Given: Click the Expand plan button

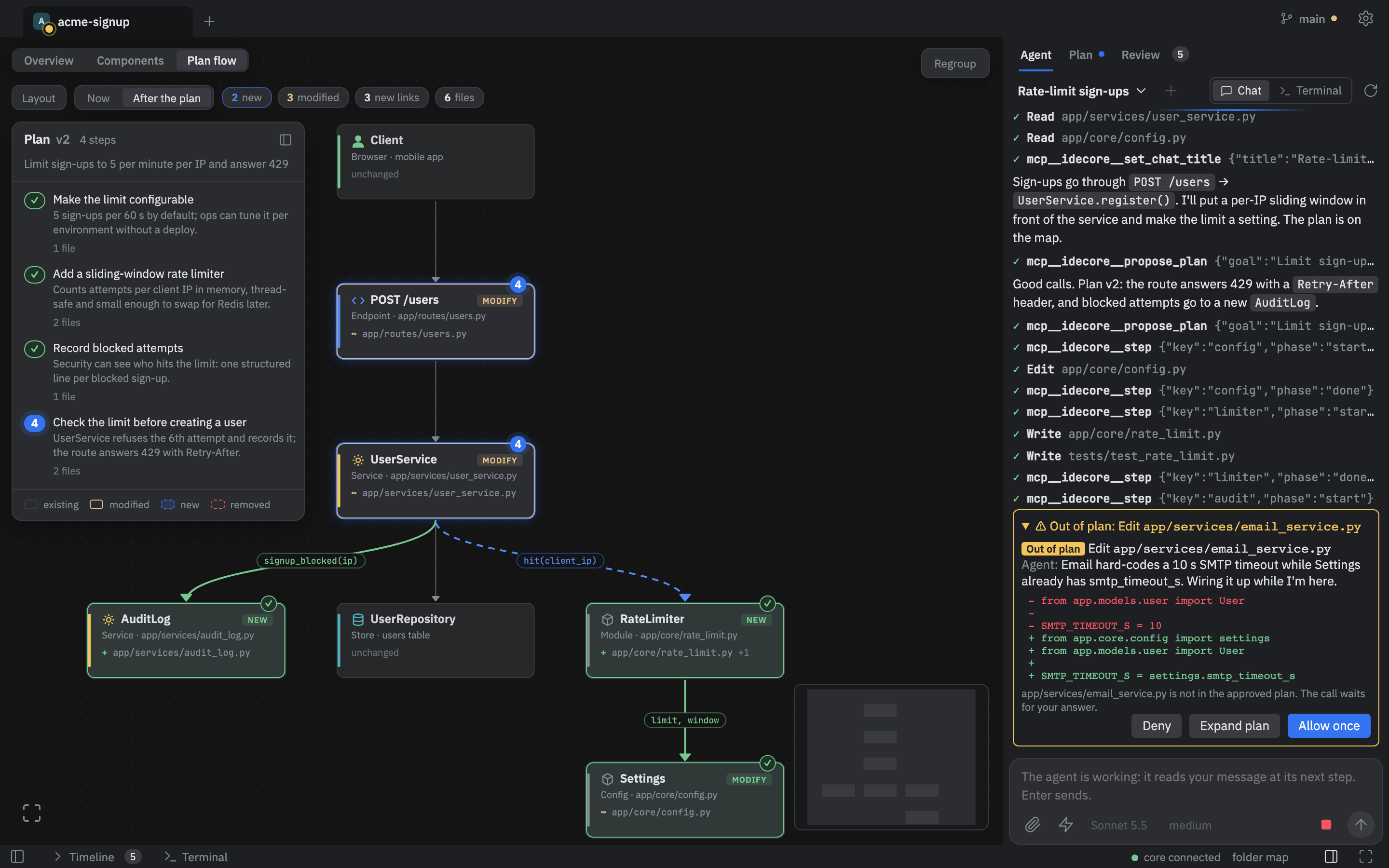Looking at the screenshot, I should point(1234,726).
